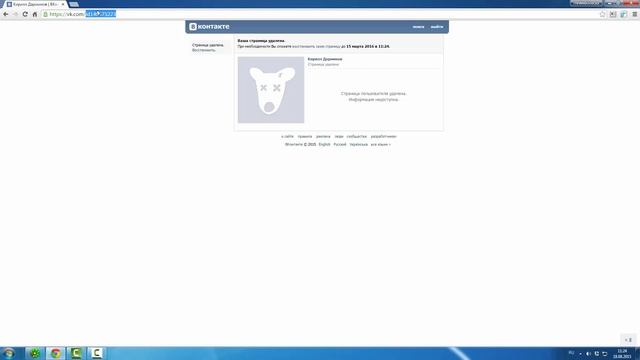640x360 pixels.
Task: Click the first extension icon beside the star
Action: [613, 14]
